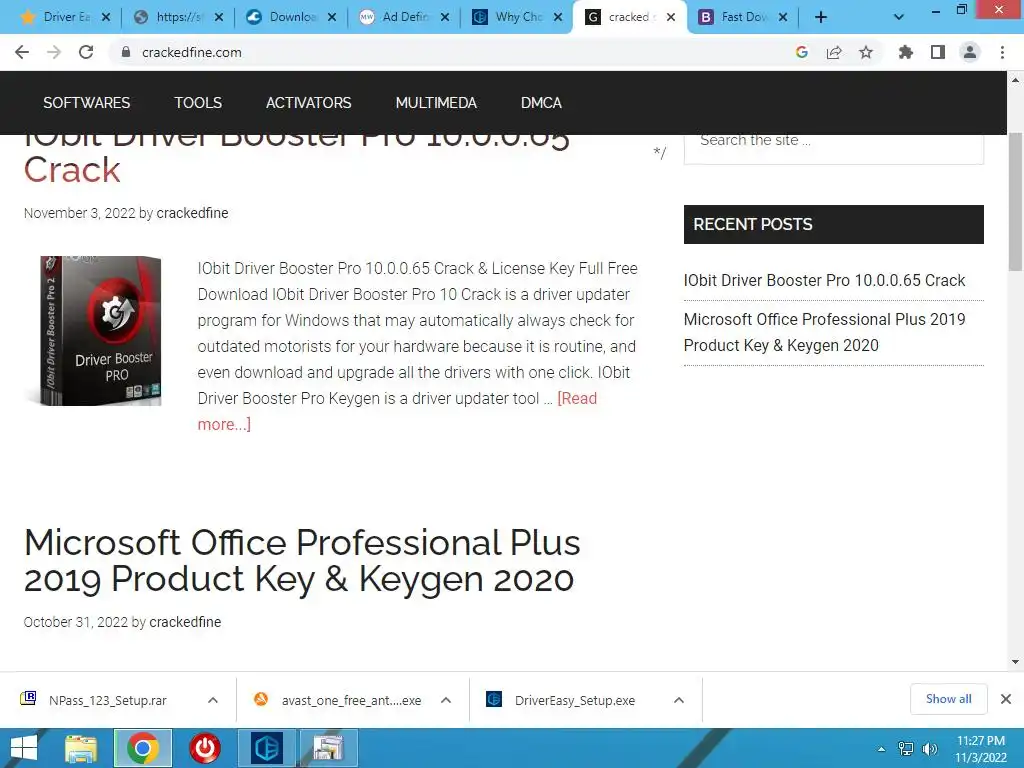The image size is (1024, 768).
Task: Open a new browser tab
Action: pos(821,17)
